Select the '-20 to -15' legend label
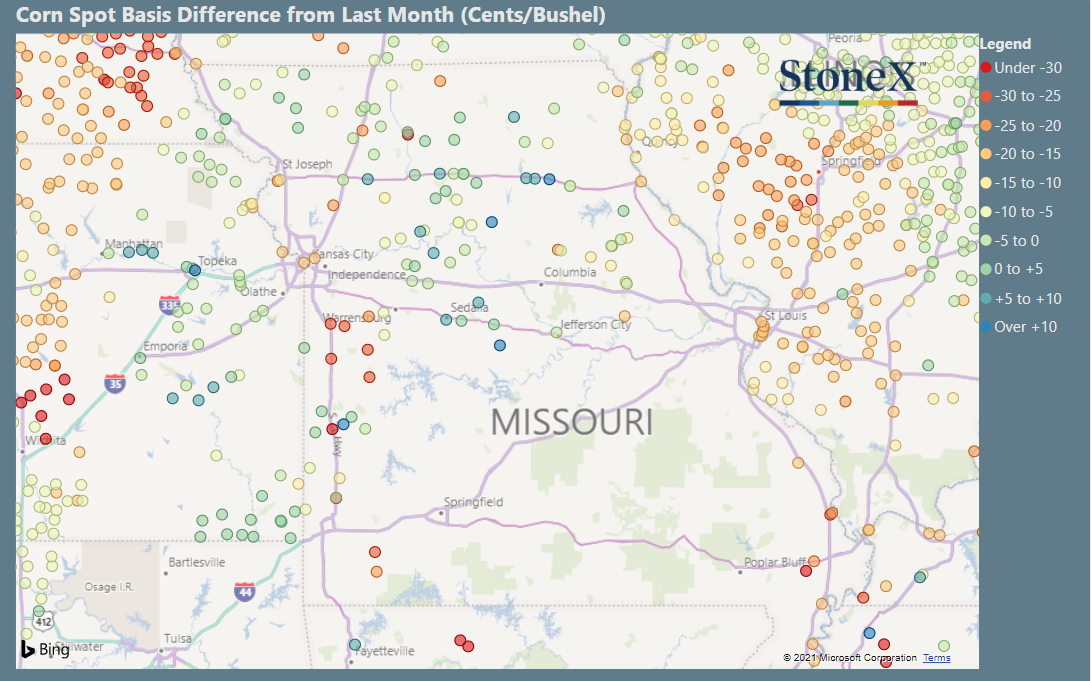The height and width of the screenshot is (681, 1091). (1028, 154)
